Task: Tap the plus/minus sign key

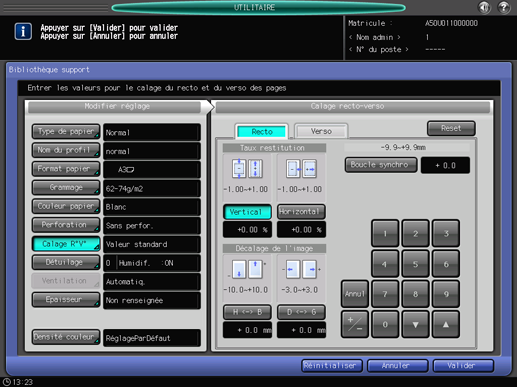Action: tap(355, 324)
